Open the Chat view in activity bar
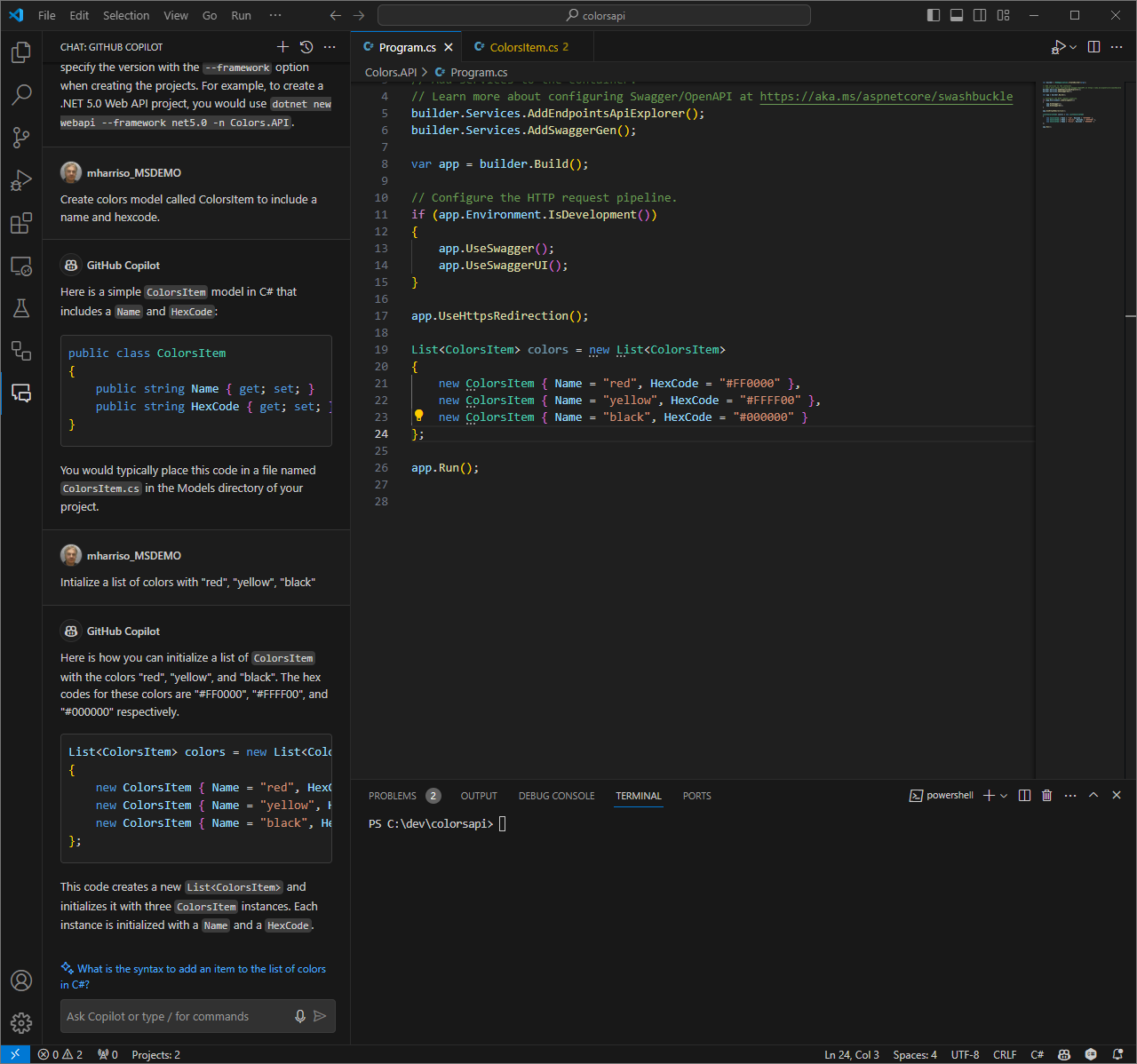Viewport: 1137px width, 1064px height. [x=21, y=393]
